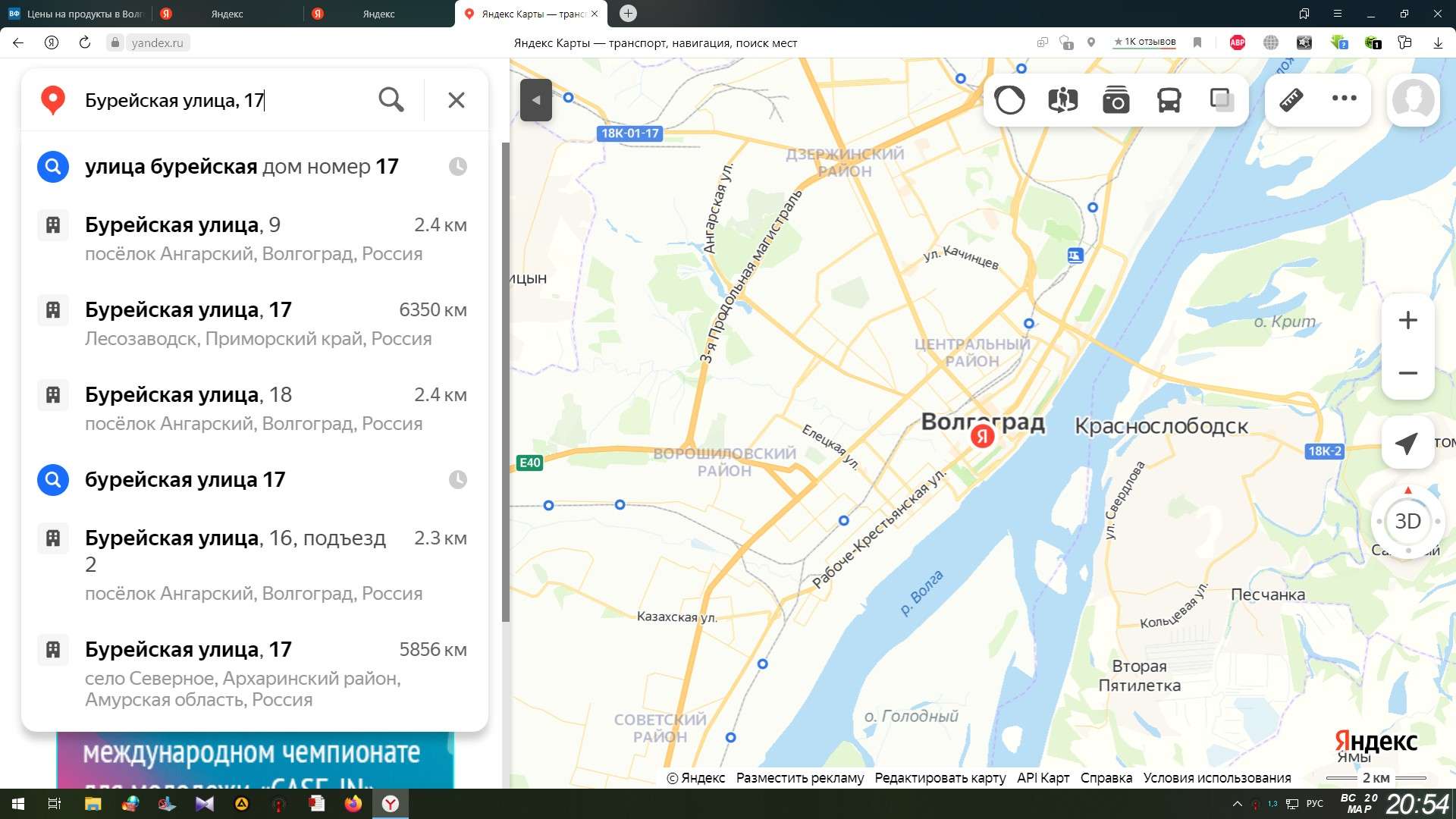Show public transport bus layer
The width and height of the screenshot is (1456, 819).
coord(1169,99)
